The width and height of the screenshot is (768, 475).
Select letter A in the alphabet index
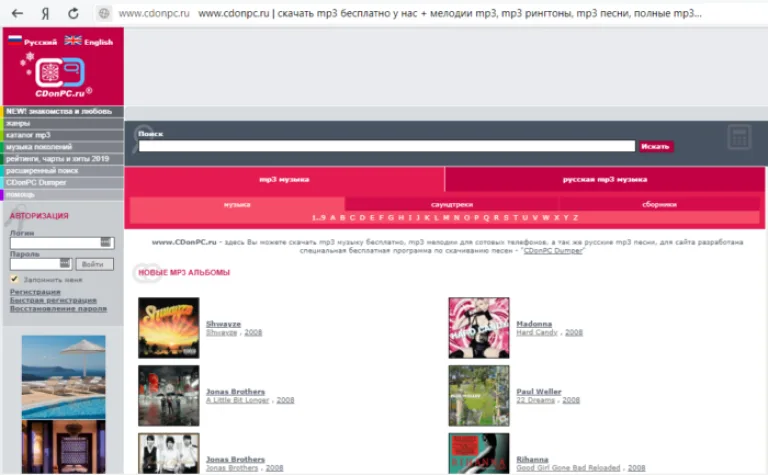pyautogui.click(x=333, y=217)
